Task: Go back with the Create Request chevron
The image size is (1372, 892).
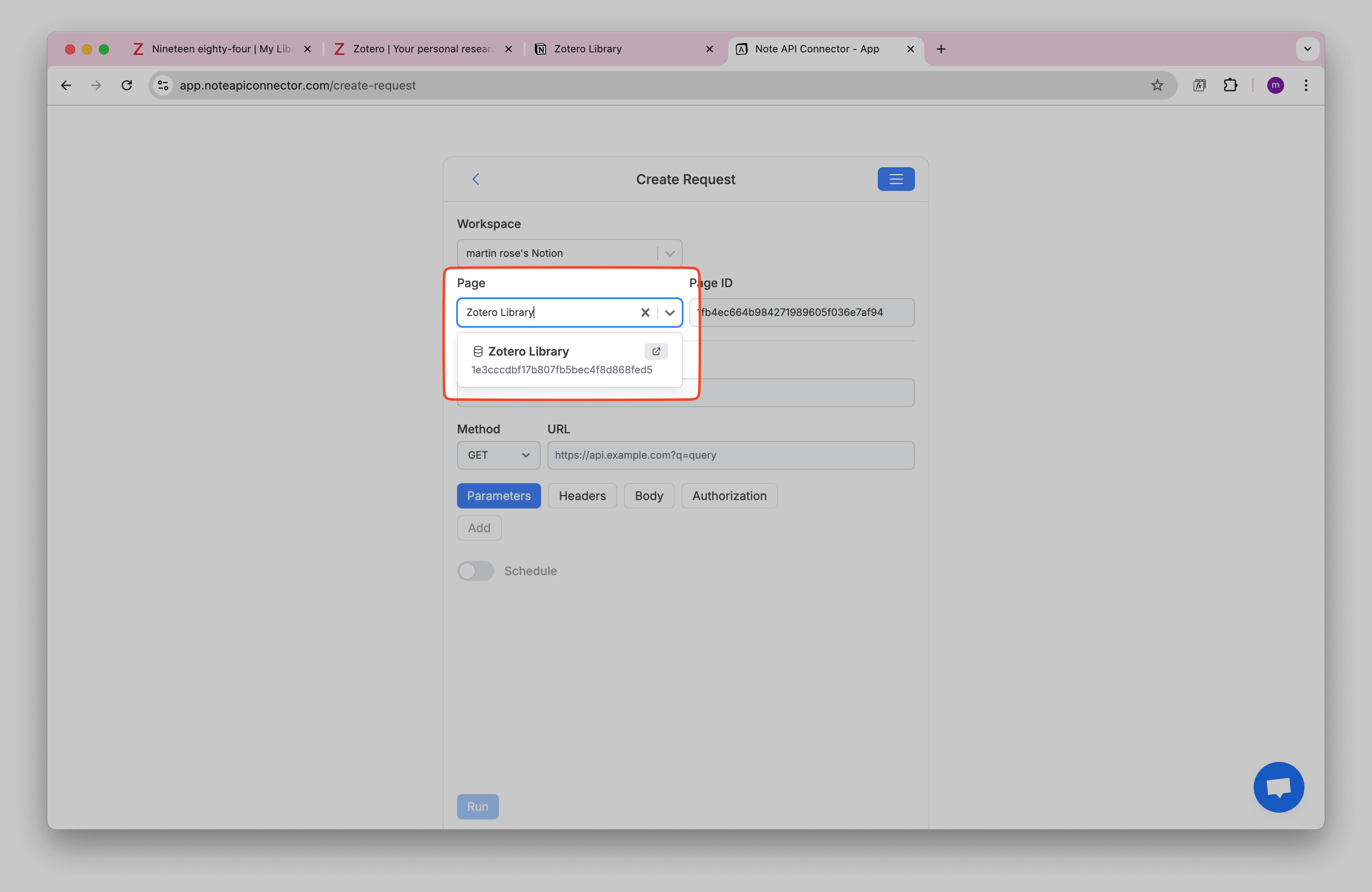Action: click(x=476, y=179)
